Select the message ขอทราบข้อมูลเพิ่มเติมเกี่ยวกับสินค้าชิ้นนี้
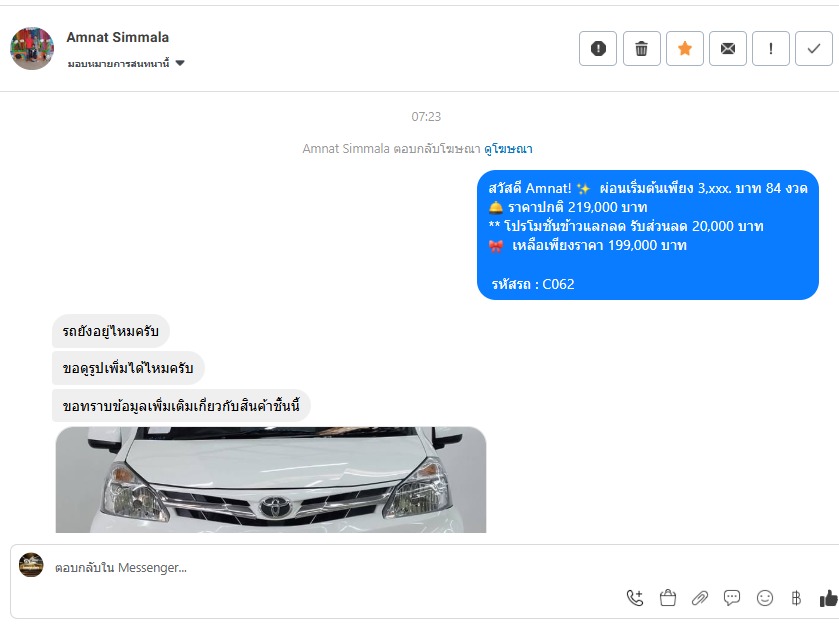 (x=181, y=406)
